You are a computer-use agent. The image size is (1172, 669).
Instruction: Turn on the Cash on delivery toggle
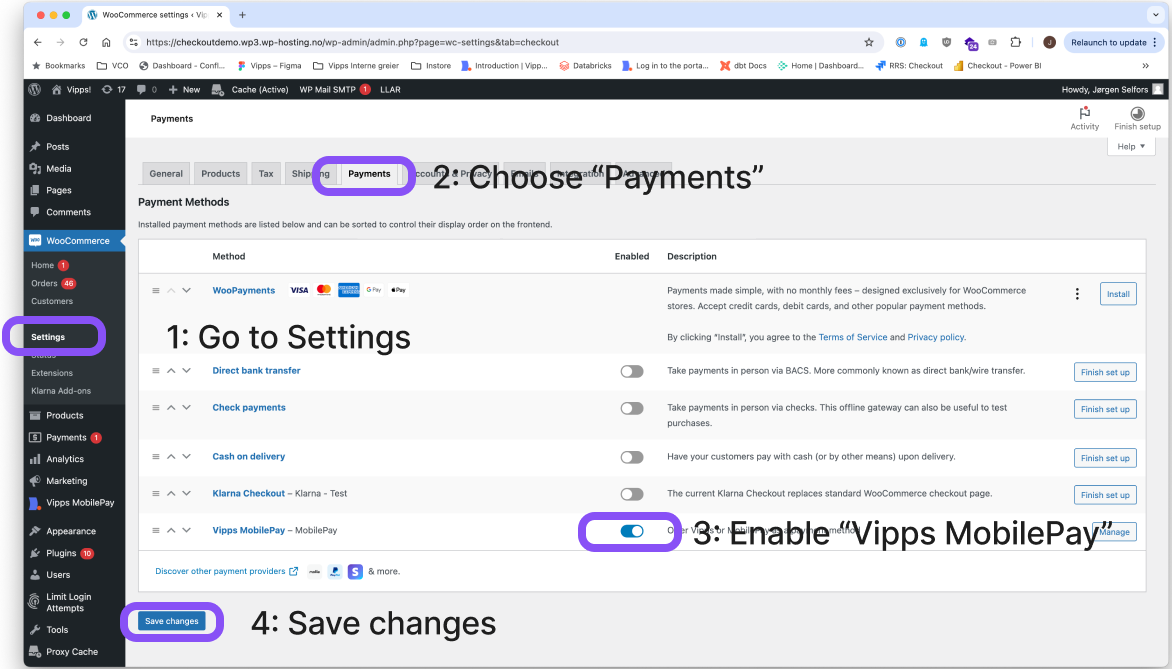click(632, 456)
